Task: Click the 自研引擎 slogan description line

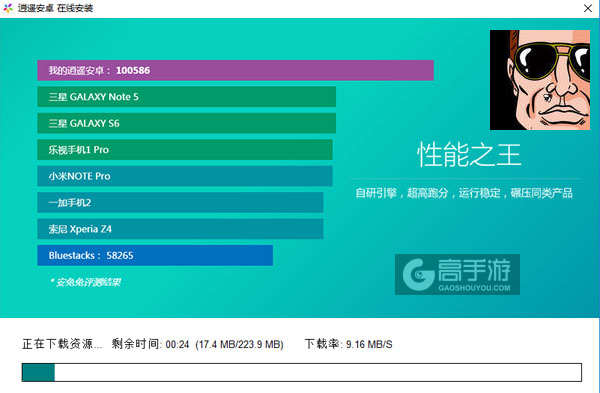Action: click(x=464, y=193)
